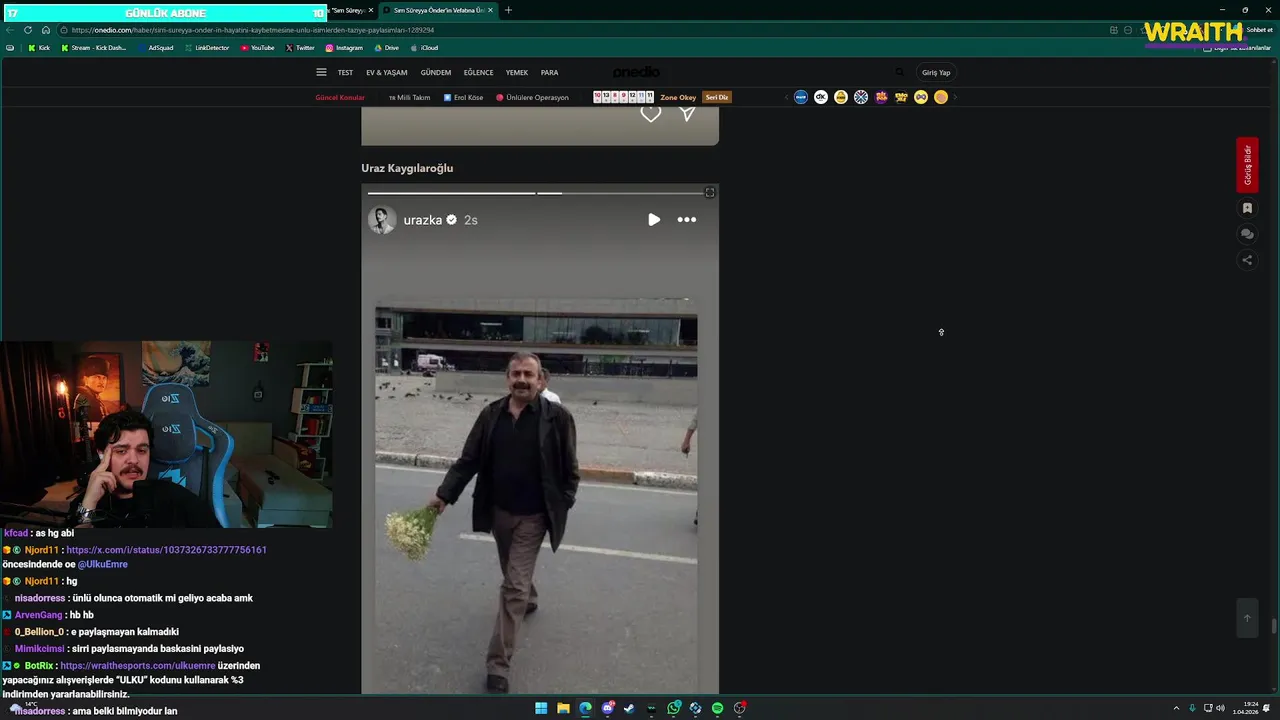Screen dimensions: 1280x720
Task: Open the LinkDetector bookmark
Action: 207,47
